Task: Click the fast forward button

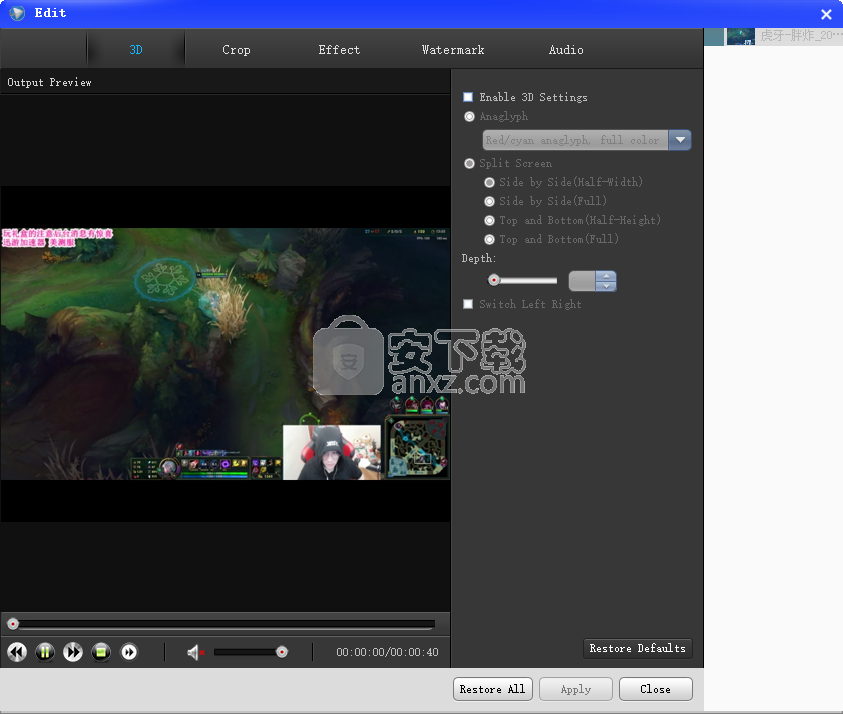Action: pyautogui.click(x=73, y=652)
